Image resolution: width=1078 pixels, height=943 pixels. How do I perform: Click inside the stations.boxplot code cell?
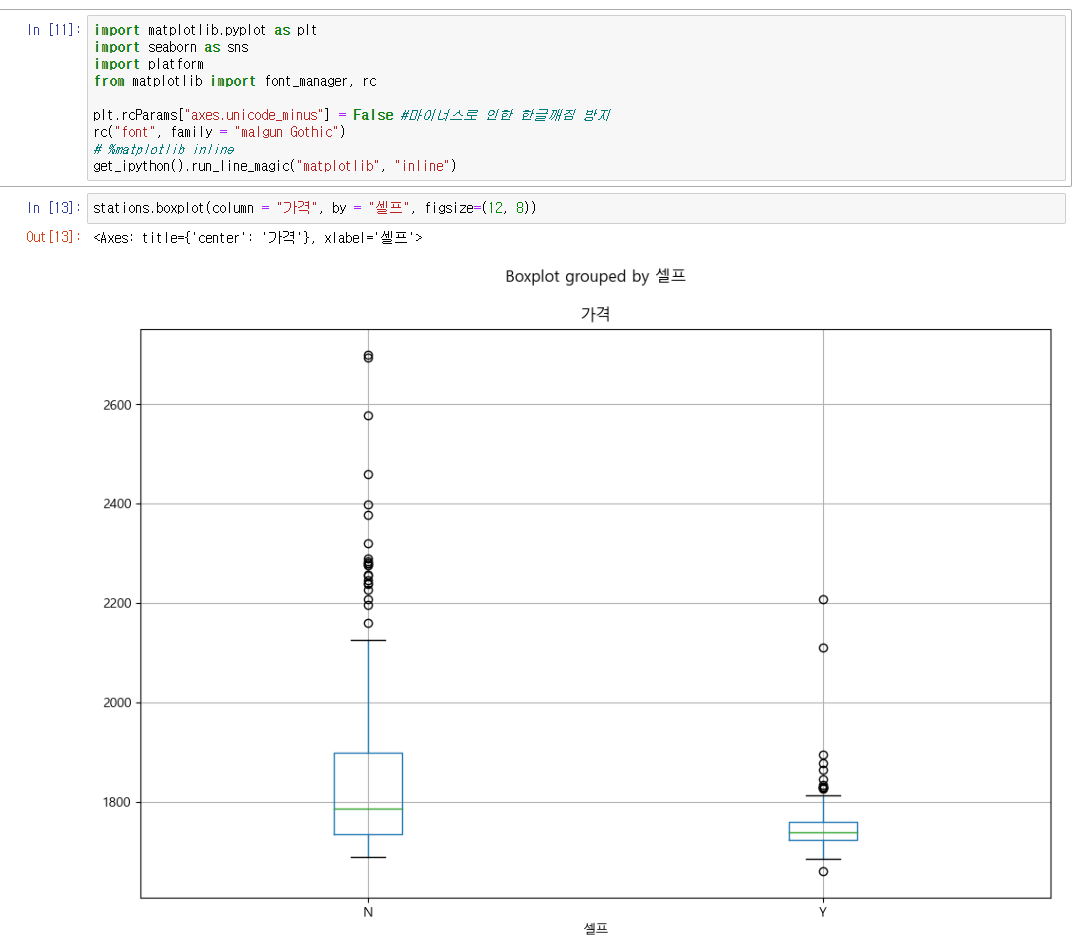click(576, 208)
